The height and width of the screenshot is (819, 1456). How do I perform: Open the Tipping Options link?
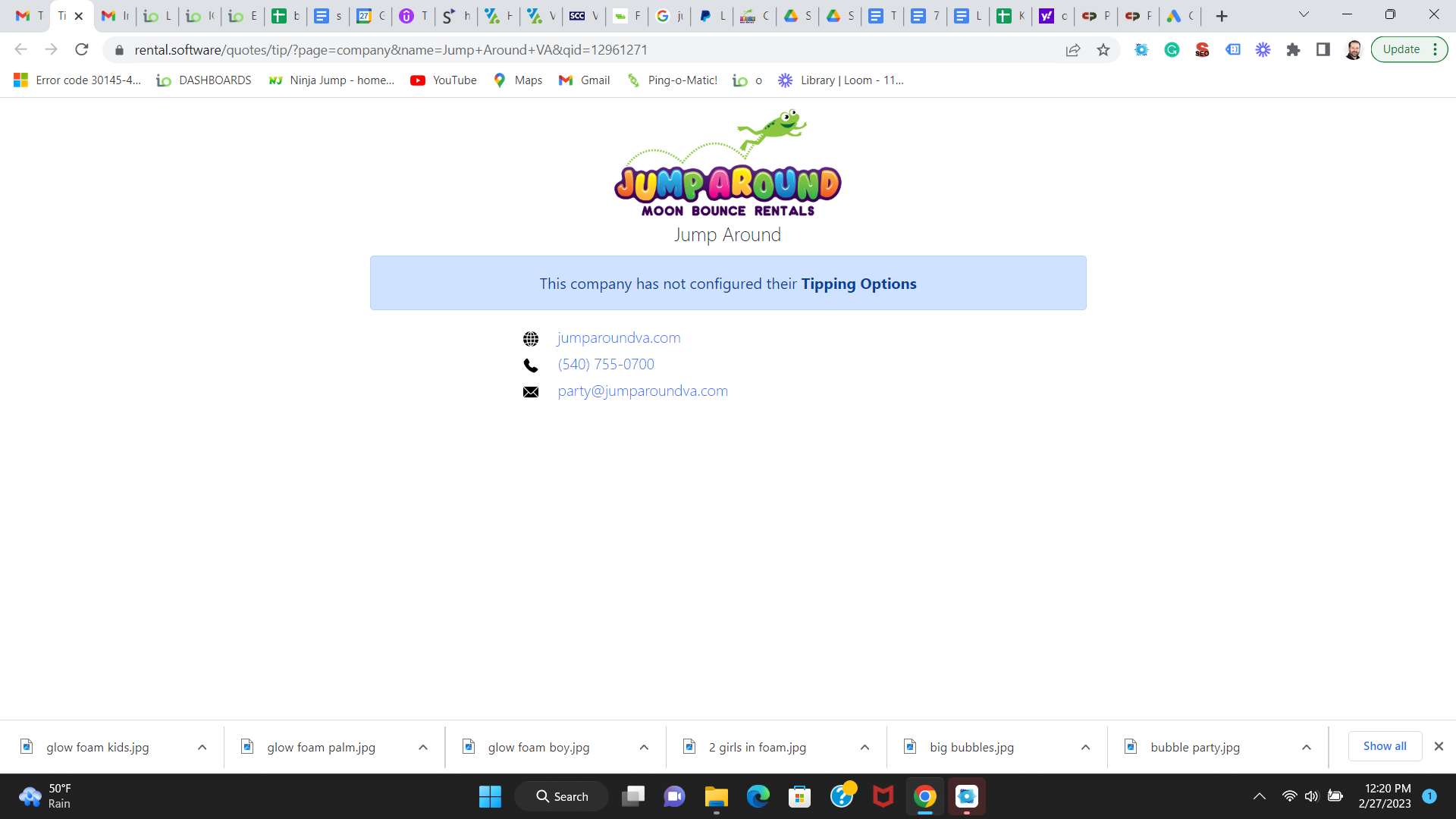point(858,284)
